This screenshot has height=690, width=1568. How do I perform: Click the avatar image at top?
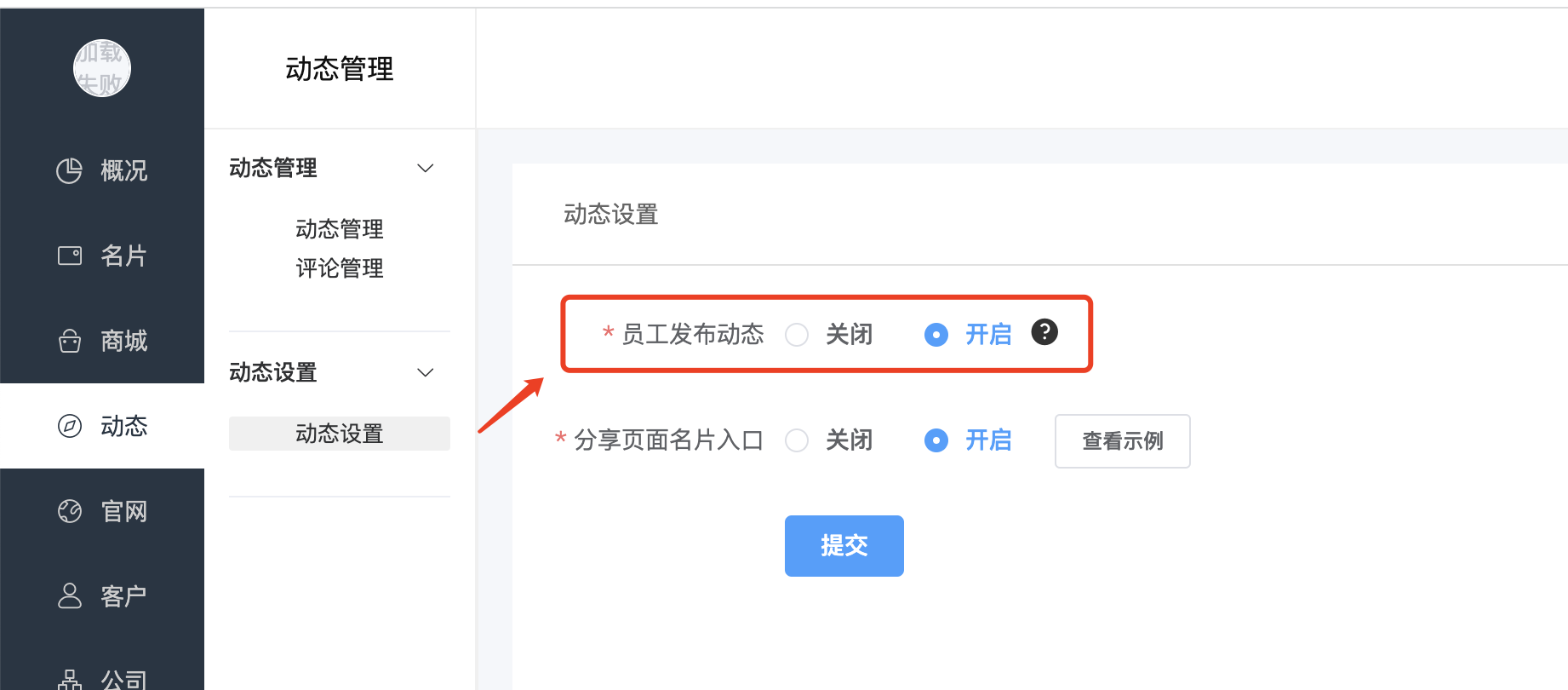click(102, 68)
